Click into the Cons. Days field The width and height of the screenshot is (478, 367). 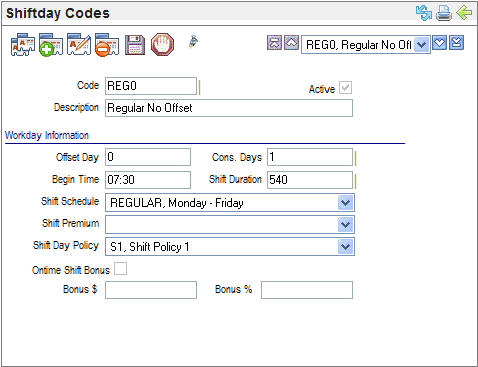pyautogui.click(x=310, y=157)
